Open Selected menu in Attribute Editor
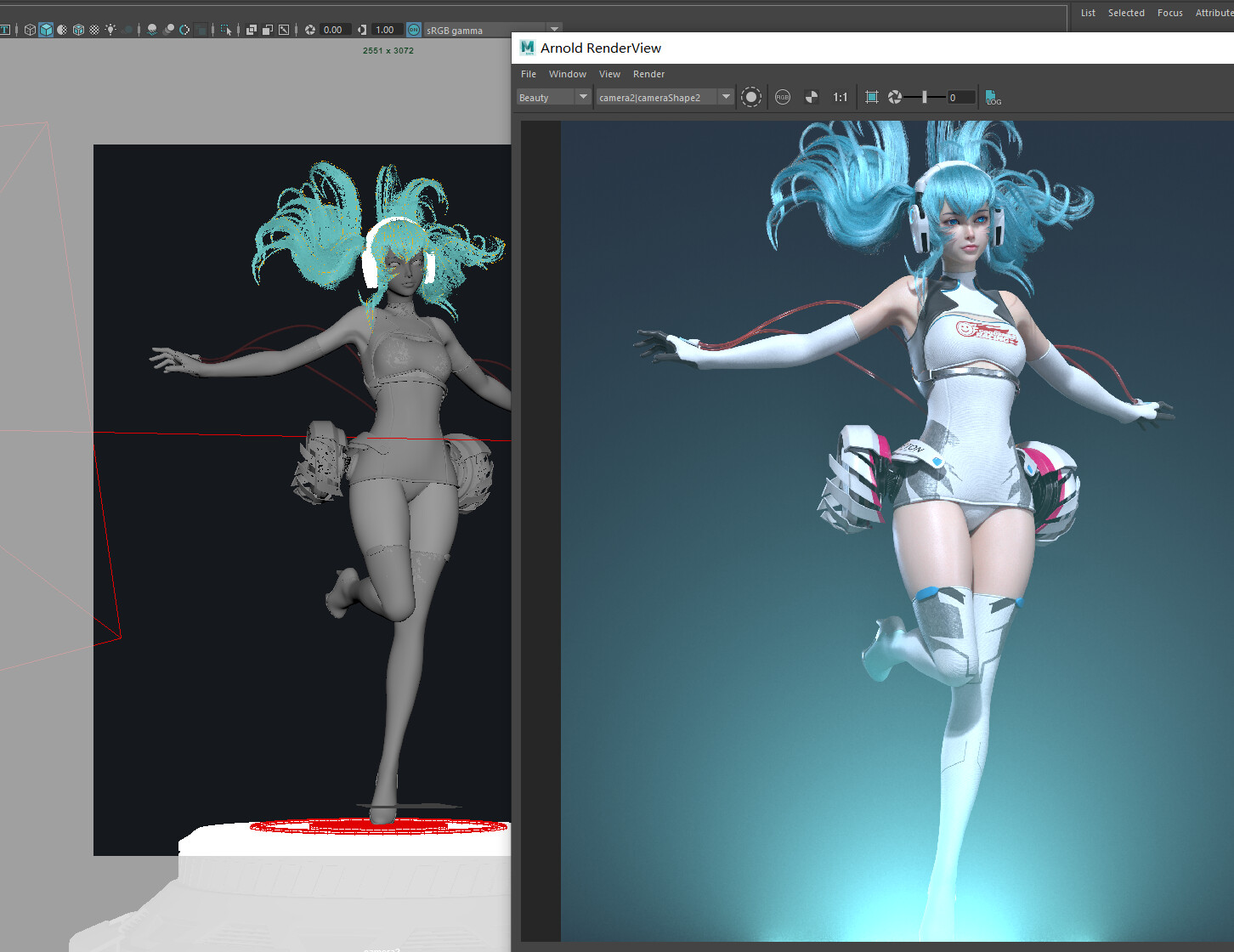This screenshot has height=952, width=1234. [x=1126, y=13]
